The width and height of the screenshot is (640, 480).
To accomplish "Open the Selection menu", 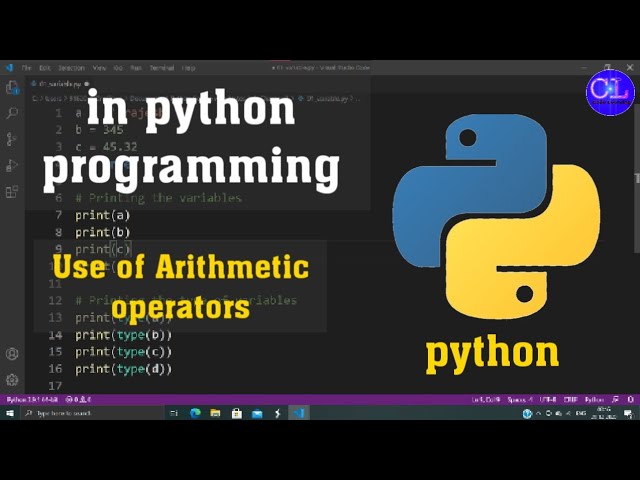I will [x=71, y=68].
